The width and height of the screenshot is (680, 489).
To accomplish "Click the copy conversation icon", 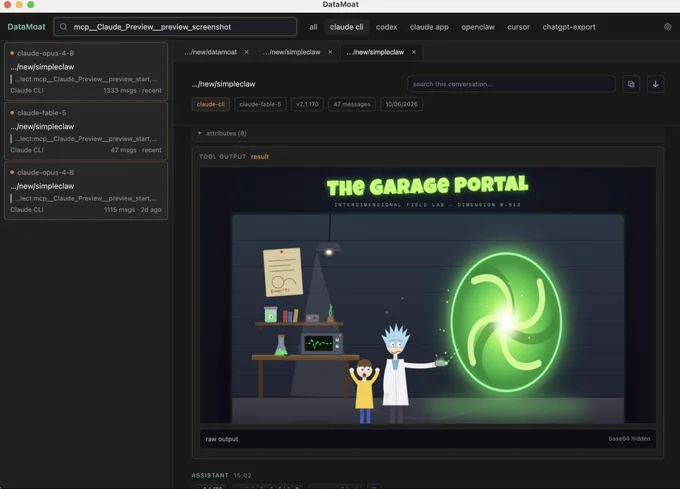I will point(631,84).
